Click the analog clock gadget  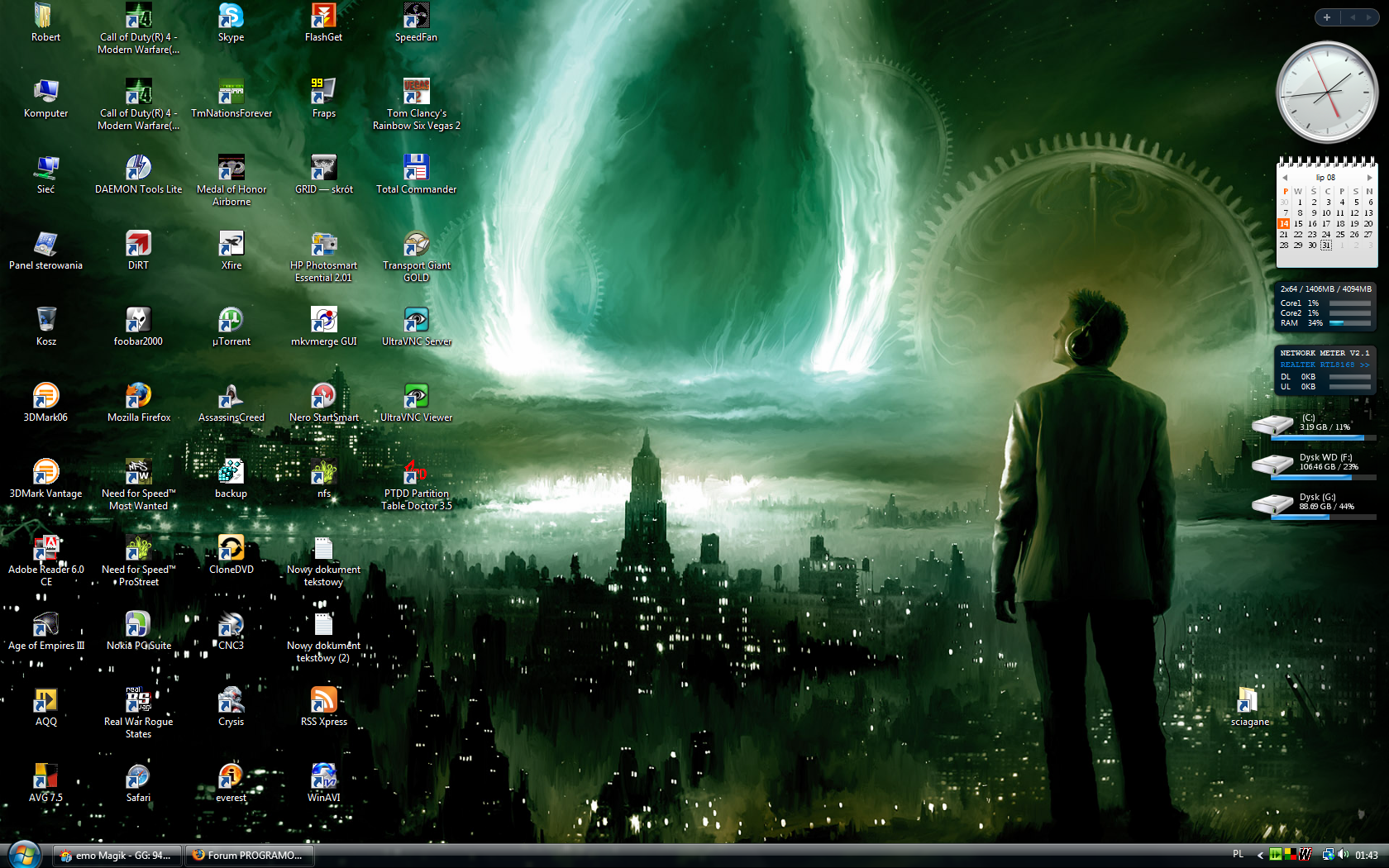coord(1327,93)
